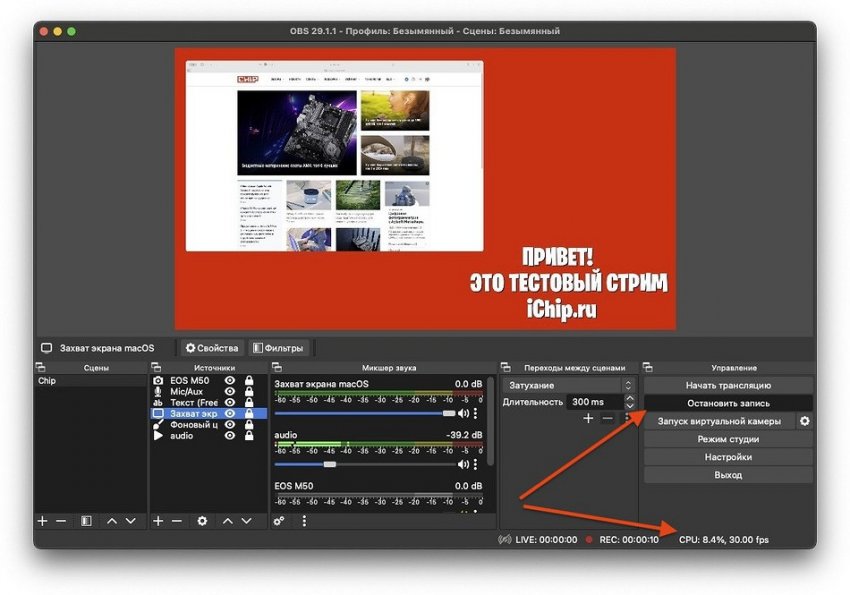Adjust the audio channel volume slider
The width and height of the screenshot is (850, 595).
tap(330, 464)
